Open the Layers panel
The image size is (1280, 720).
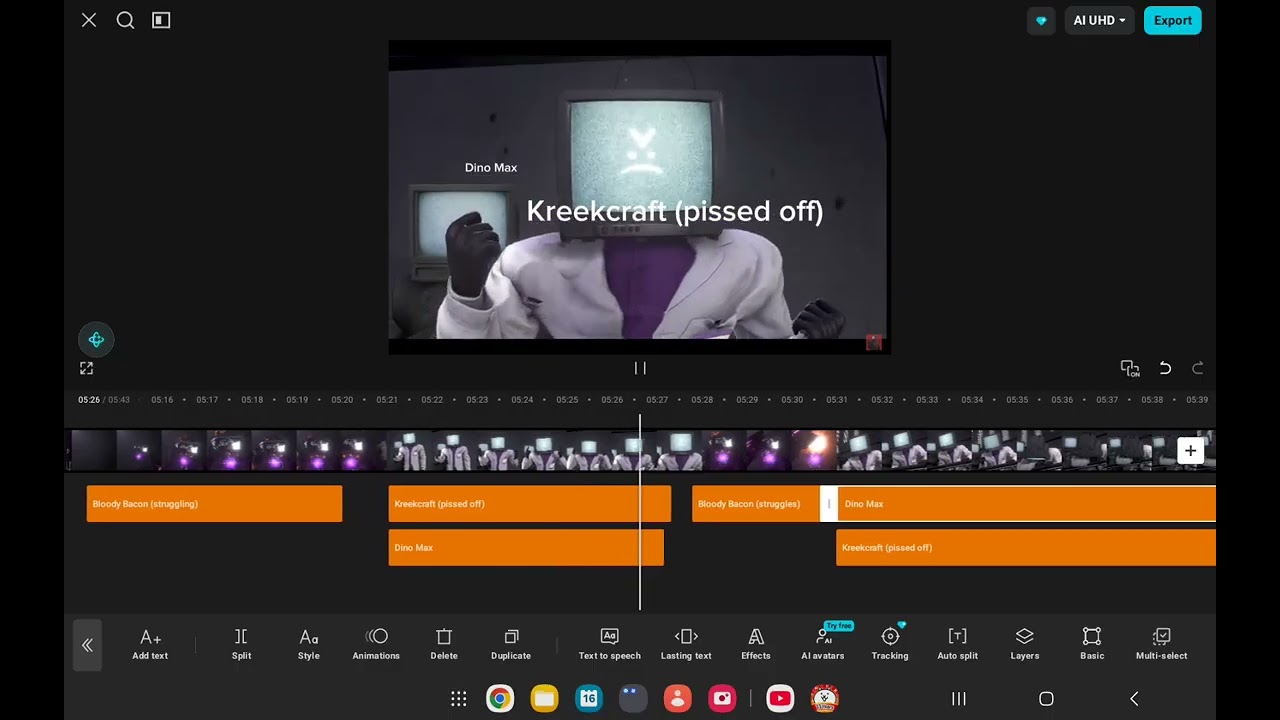[1025, 644]
